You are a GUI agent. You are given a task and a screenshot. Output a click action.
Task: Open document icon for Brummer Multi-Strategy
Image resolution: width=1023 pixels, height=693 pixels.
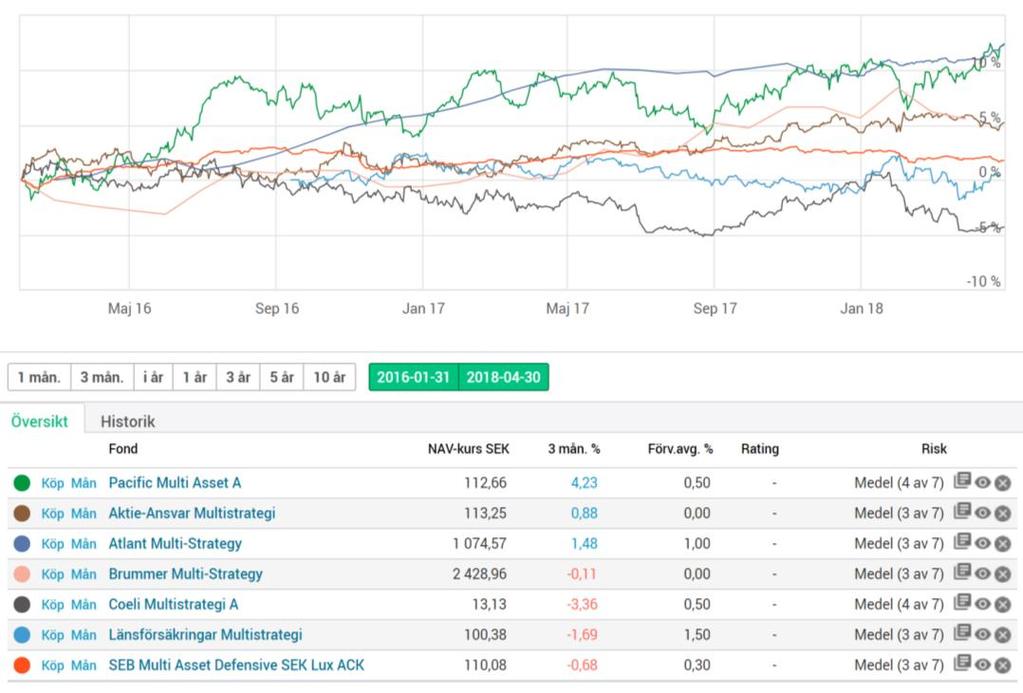pyautogui.click(x=962, y=572)
